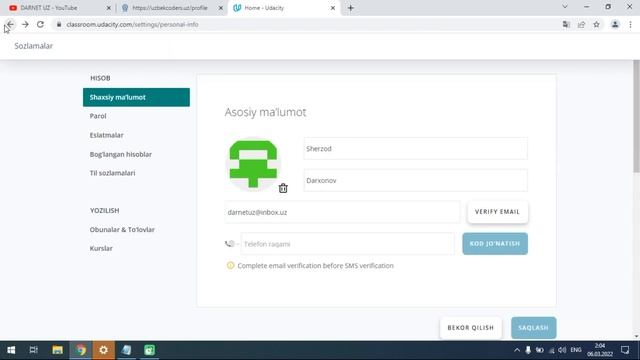The width and height of the screenshot is (640, 360).
Task: Click the volume speaker tray icon
Action: (562, 350)
